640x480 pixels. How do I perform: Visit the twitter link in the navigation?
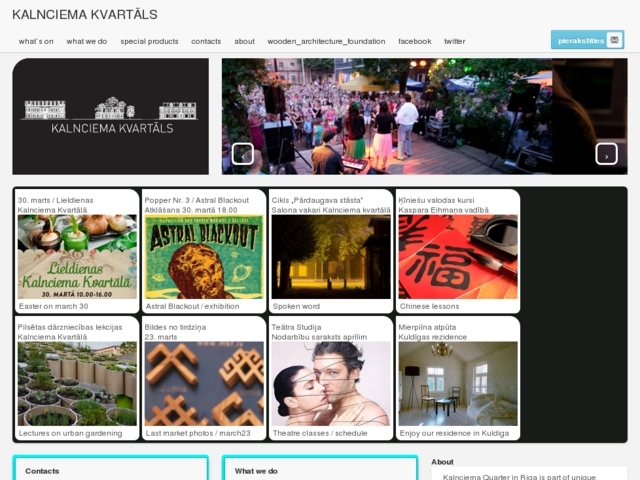pos(454,41)
